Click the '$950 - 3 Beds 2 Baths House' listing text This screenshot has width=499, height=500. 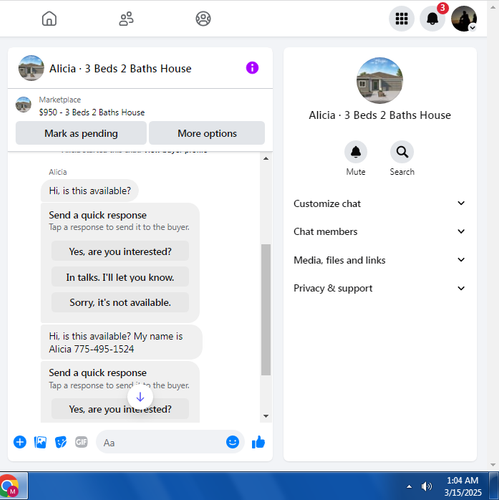coord(92,112)
